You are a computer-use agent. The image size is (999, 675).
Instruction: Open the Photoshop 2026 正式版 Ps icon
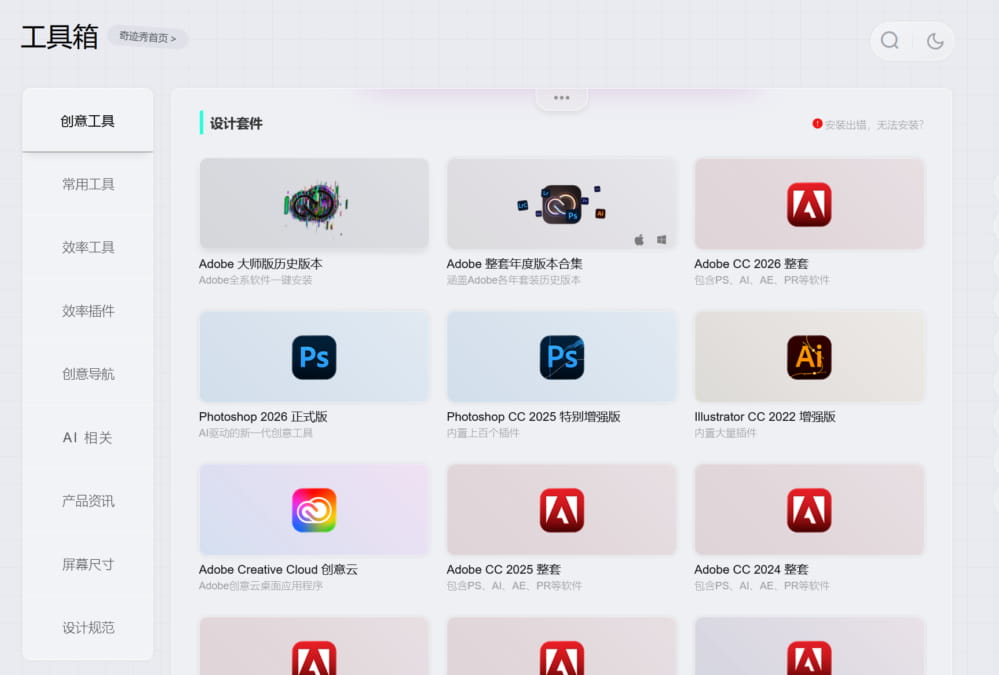[x=314, y=357]
